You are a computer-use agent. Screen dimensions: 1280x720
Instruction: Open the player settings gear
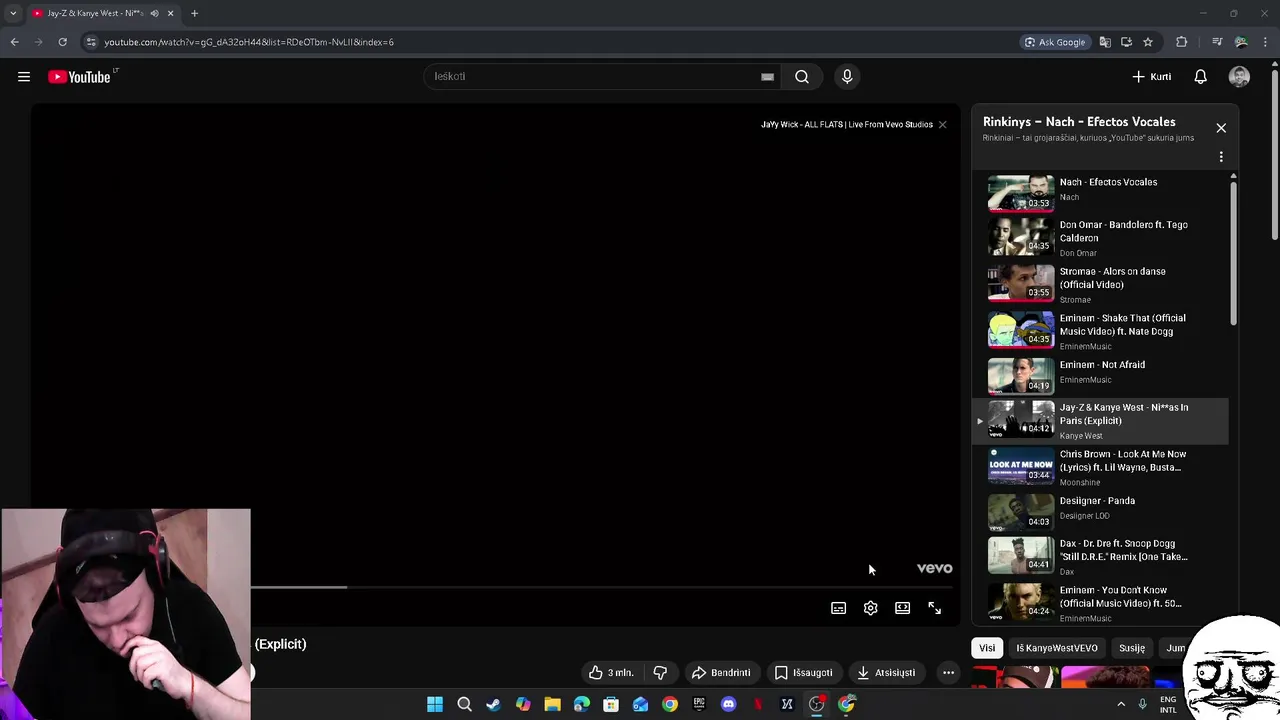coord(870,608)
